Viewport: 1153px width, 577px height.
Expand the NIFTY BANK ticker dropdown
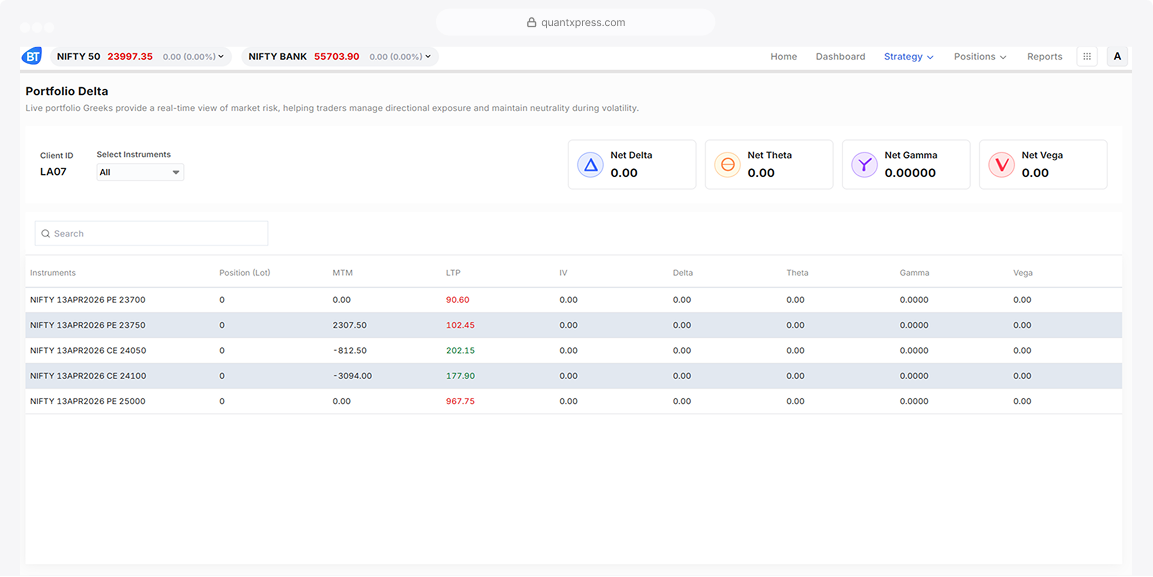pos(427,57)
